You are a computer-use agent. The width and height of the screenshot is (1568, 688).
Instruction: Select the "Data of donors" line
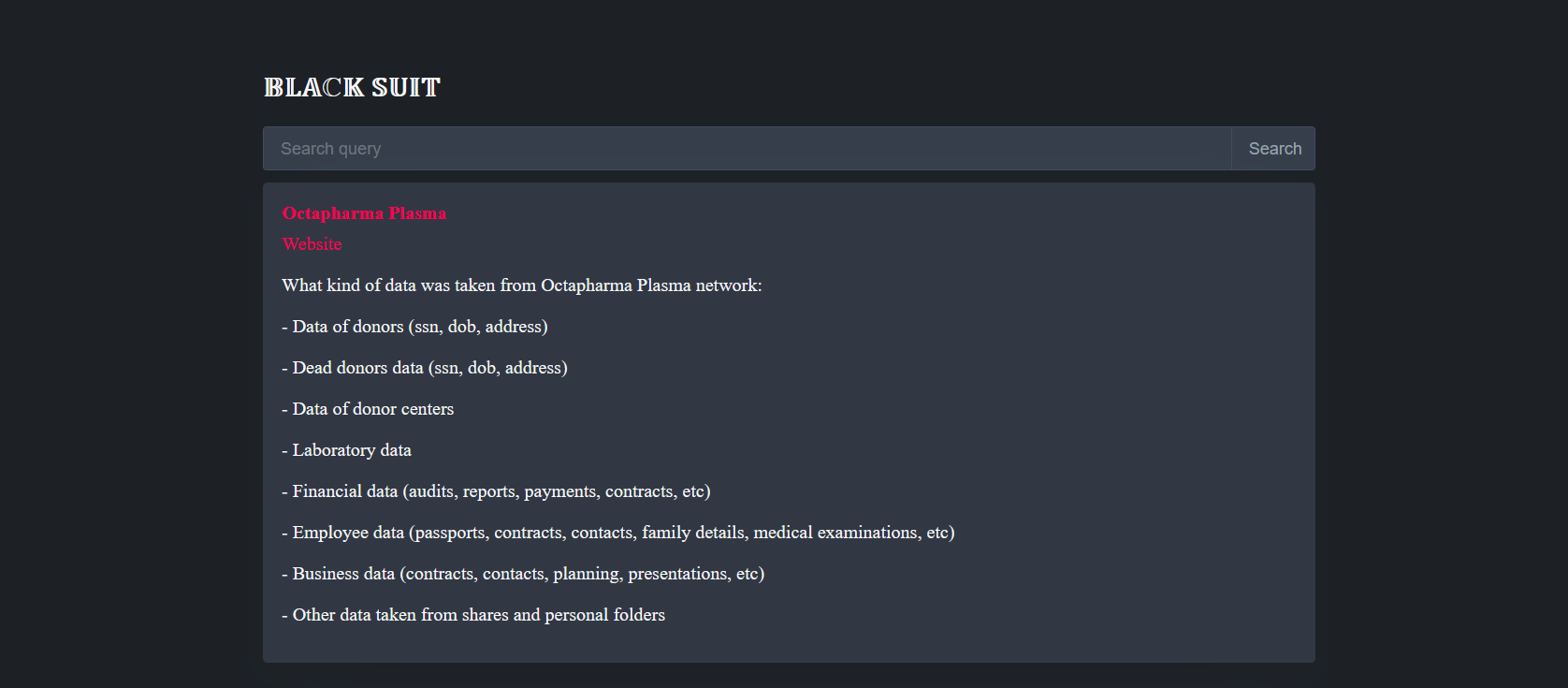point(414,327)
